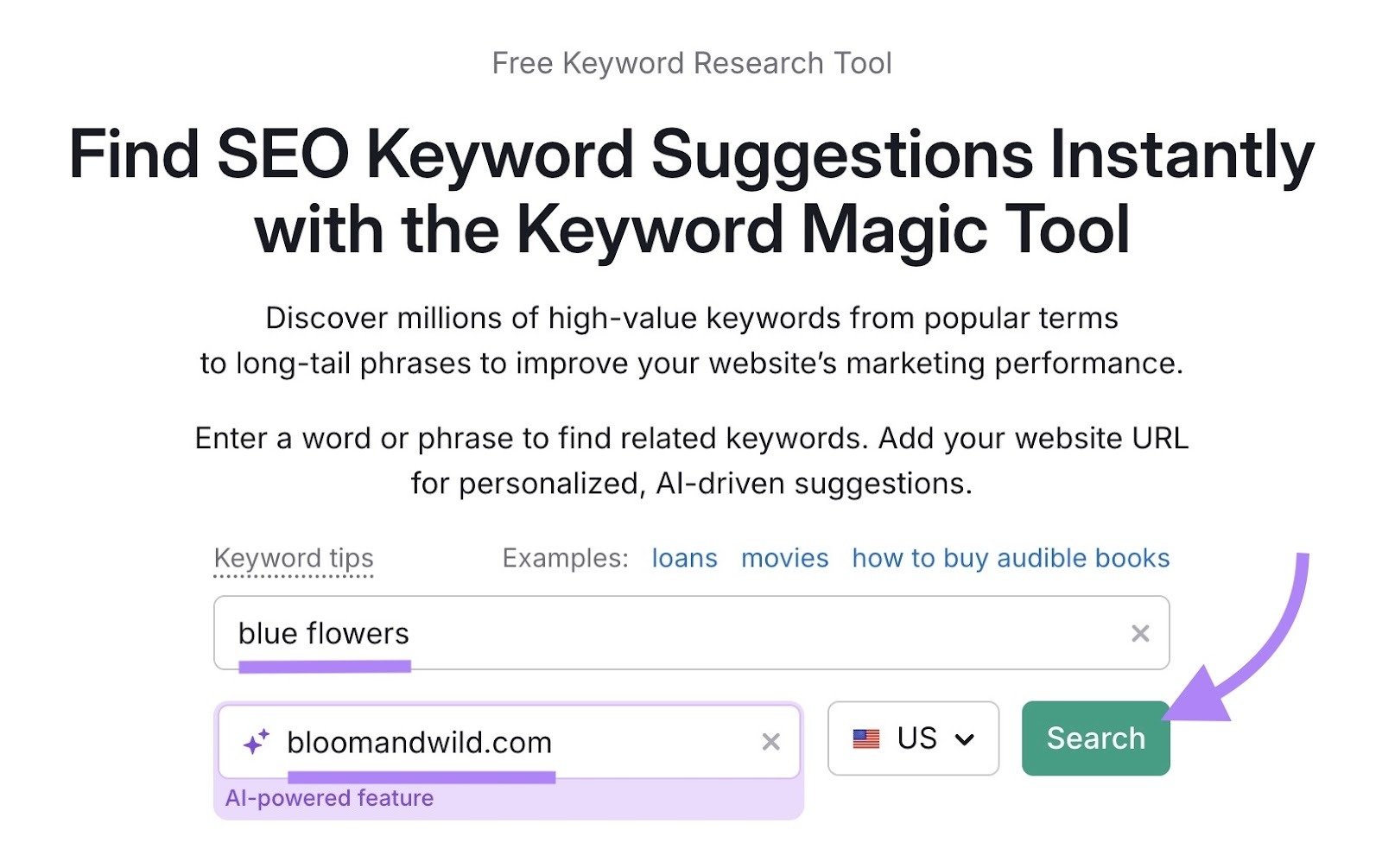Click the purple underline beneath "blue flowers"
1382x868 pixels.
pyautogui.click(x=326, y=664)
